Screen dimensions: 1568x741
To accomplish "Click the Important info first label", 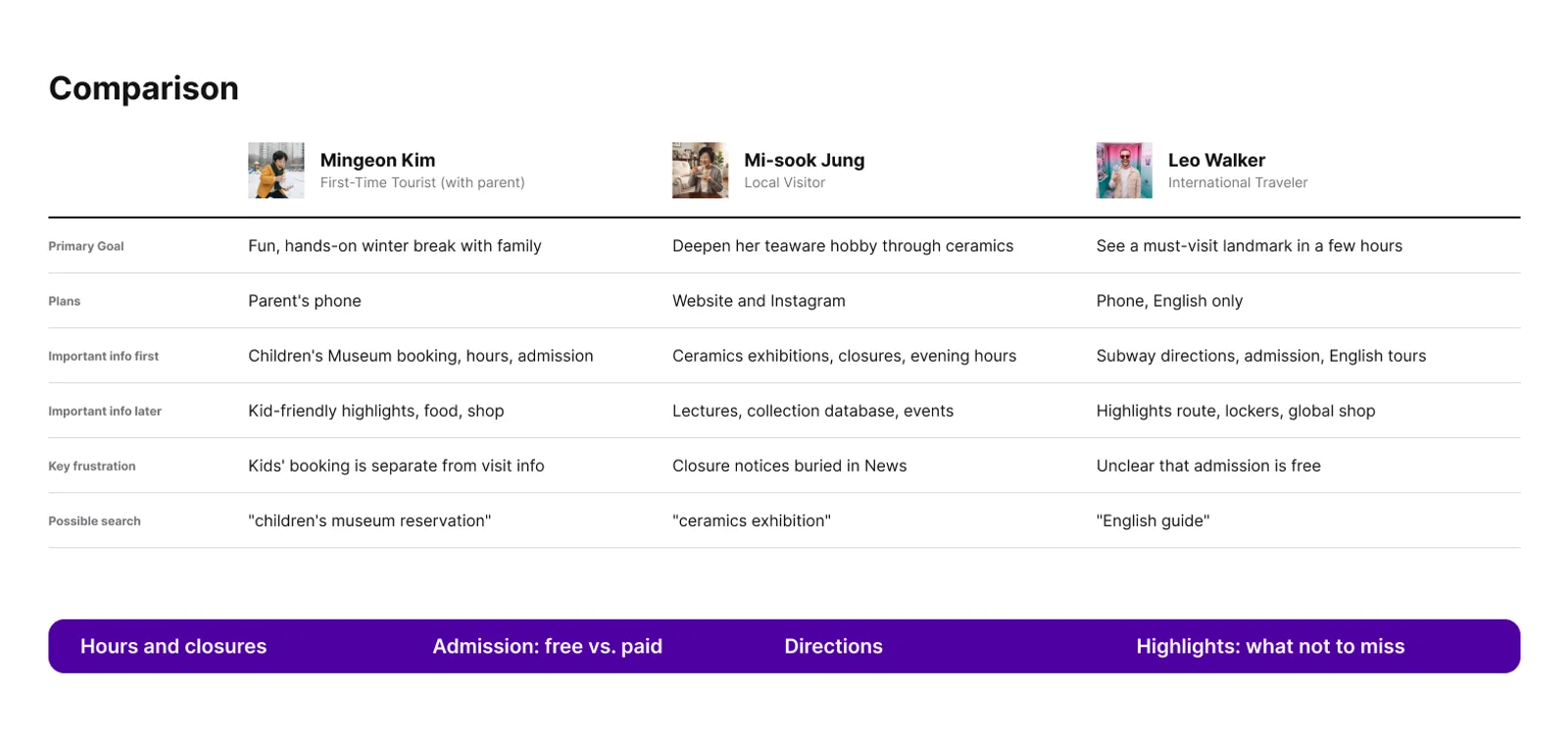I will point(103,356).
